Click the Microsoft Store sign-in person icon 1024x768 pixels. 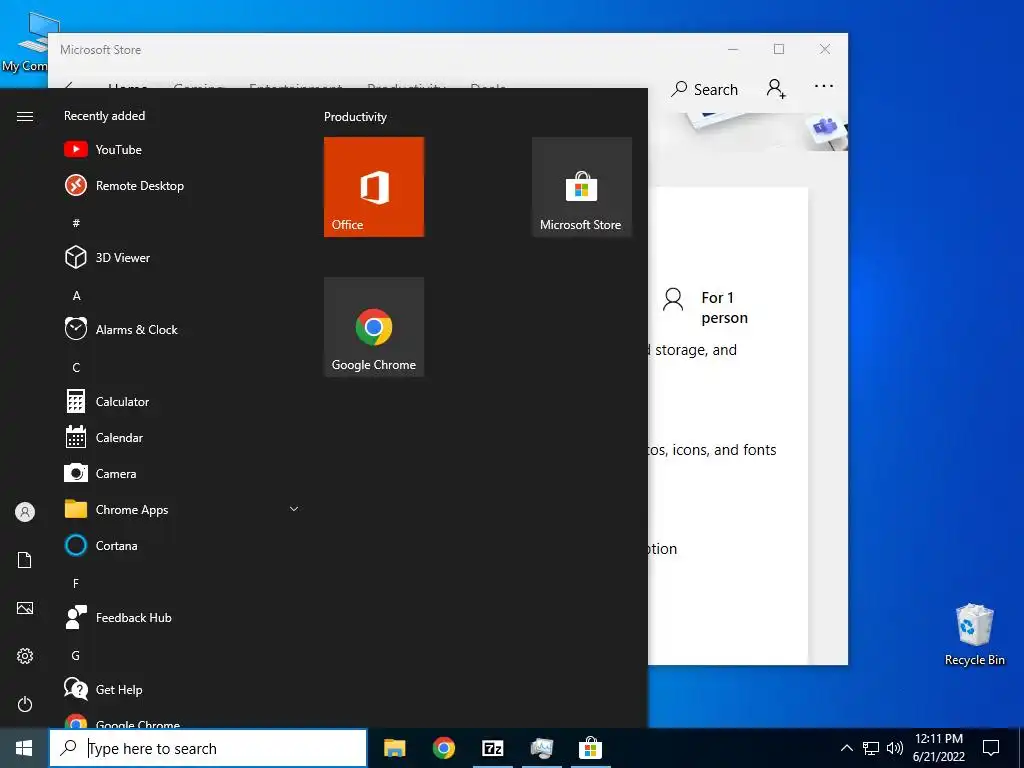(x=776, y=88)
